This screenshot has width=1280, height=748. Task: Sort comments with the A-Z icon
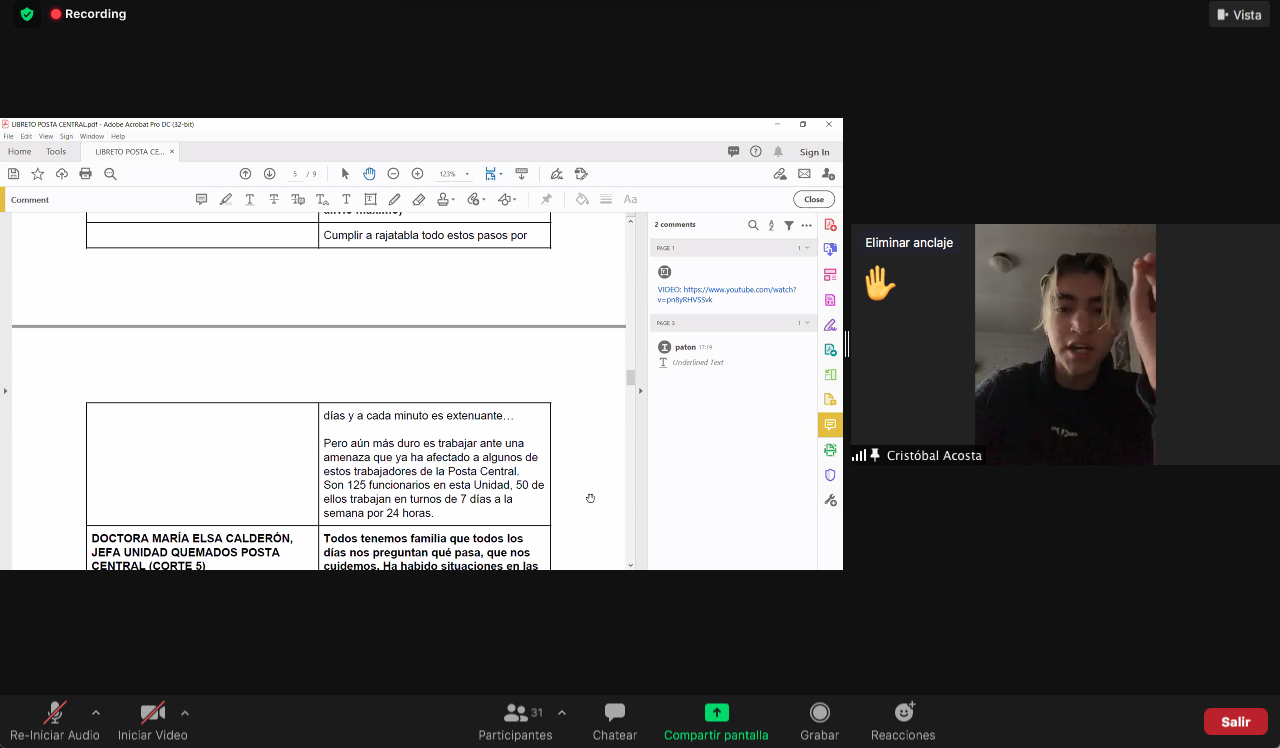(771, 225)
